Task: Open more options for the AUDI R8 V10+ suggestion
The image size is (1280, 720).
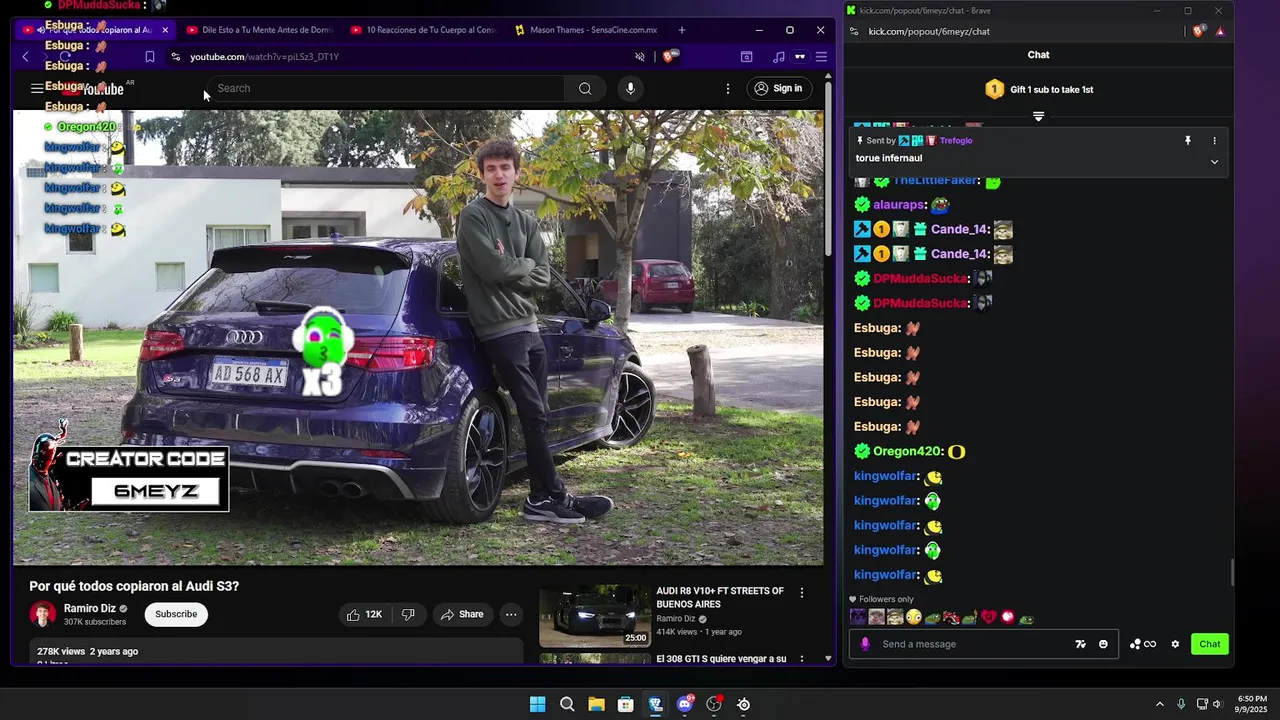Action: point(801,593)
